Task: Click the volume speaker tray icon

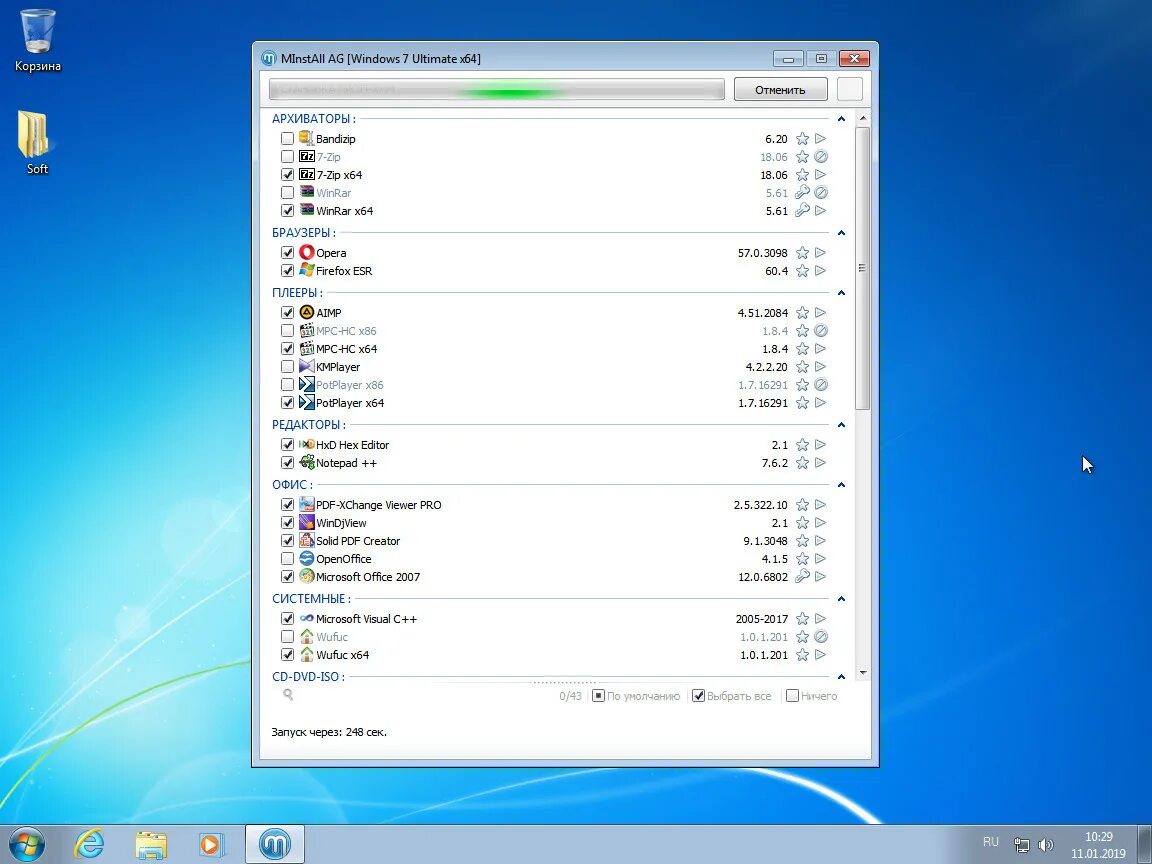Action: tap(1045, 845)
